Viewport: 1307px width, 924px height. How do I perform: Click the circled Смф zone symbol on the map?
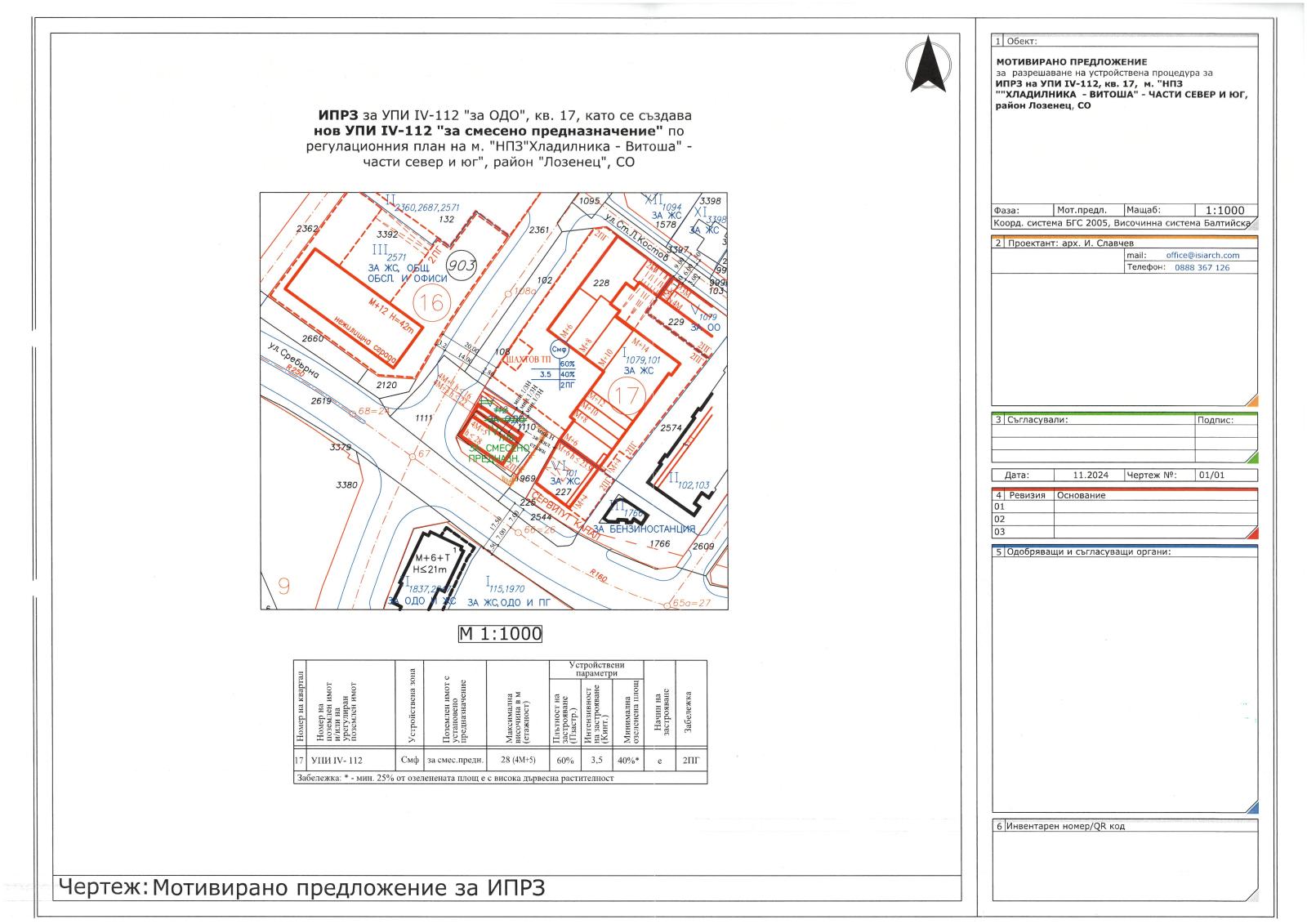[560, 350]
